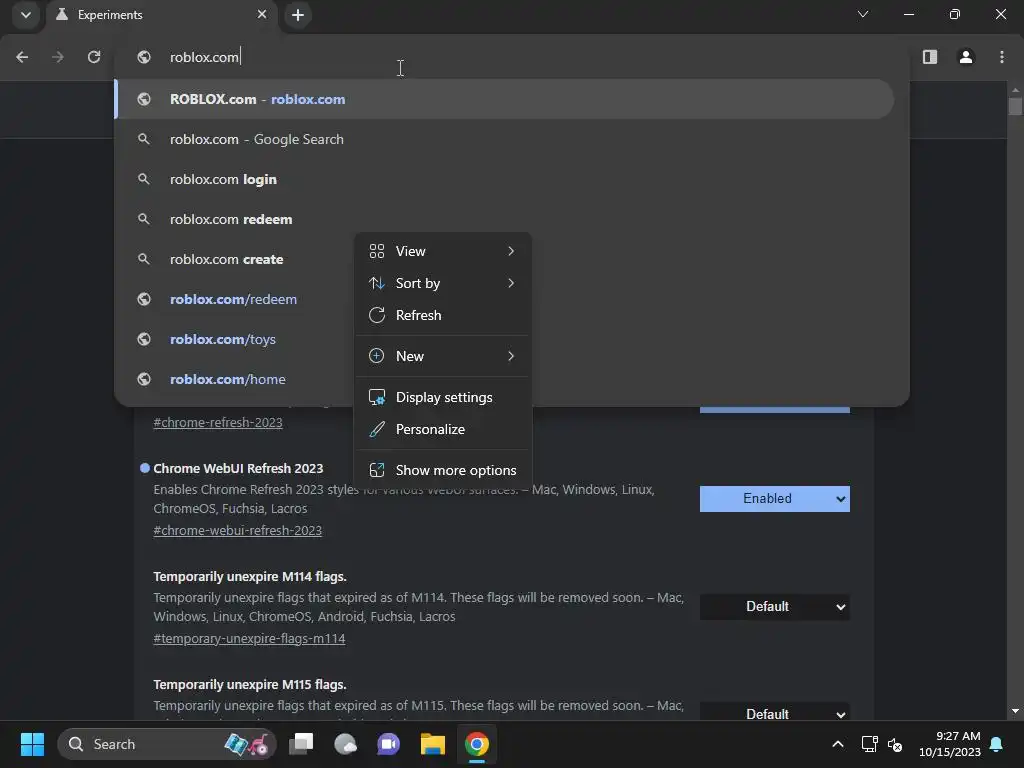Click the globe icon beside ROBLOX.com suggestion
Viewport: 1024px width, 768px height.
pyautogui.click(x=144, y=99)
